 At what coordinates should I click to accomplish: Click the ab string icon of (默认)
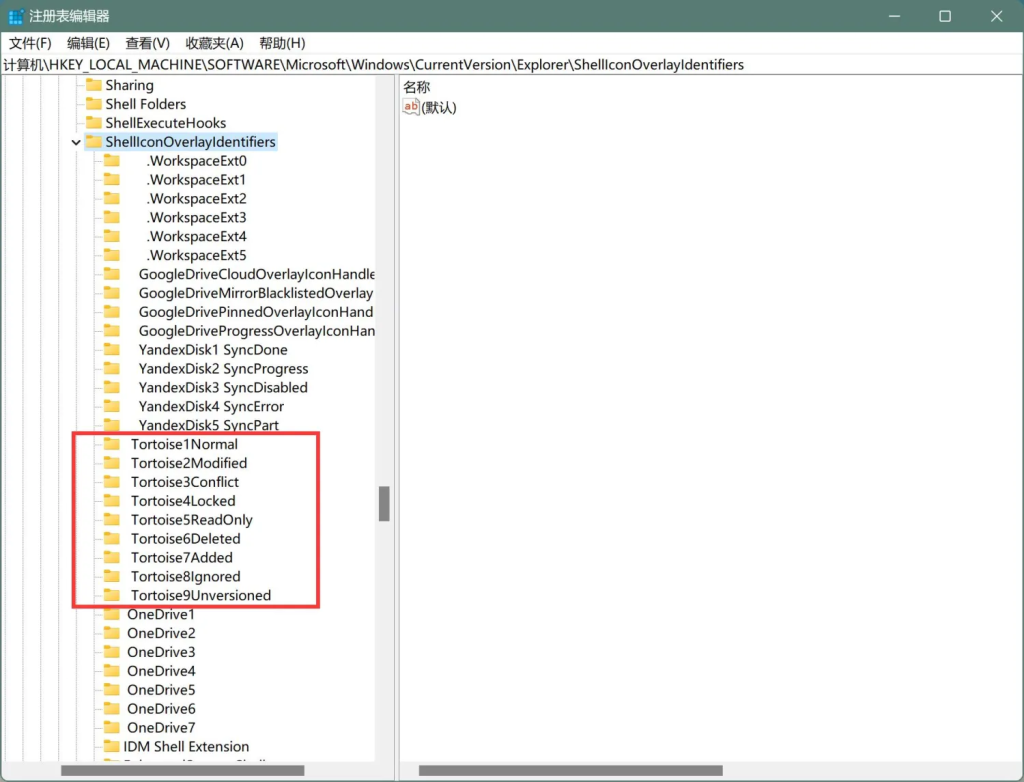[x=411, y=107]
